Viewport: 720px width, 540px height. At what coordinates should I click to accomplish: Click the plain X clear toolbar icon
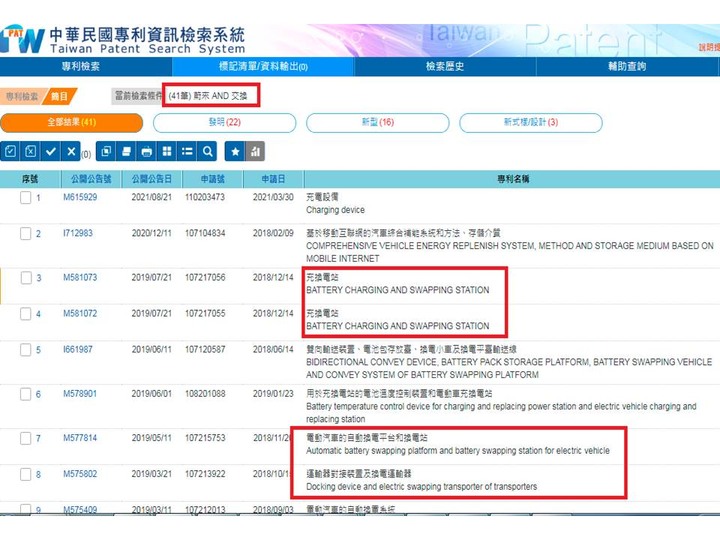click(71, 151)
